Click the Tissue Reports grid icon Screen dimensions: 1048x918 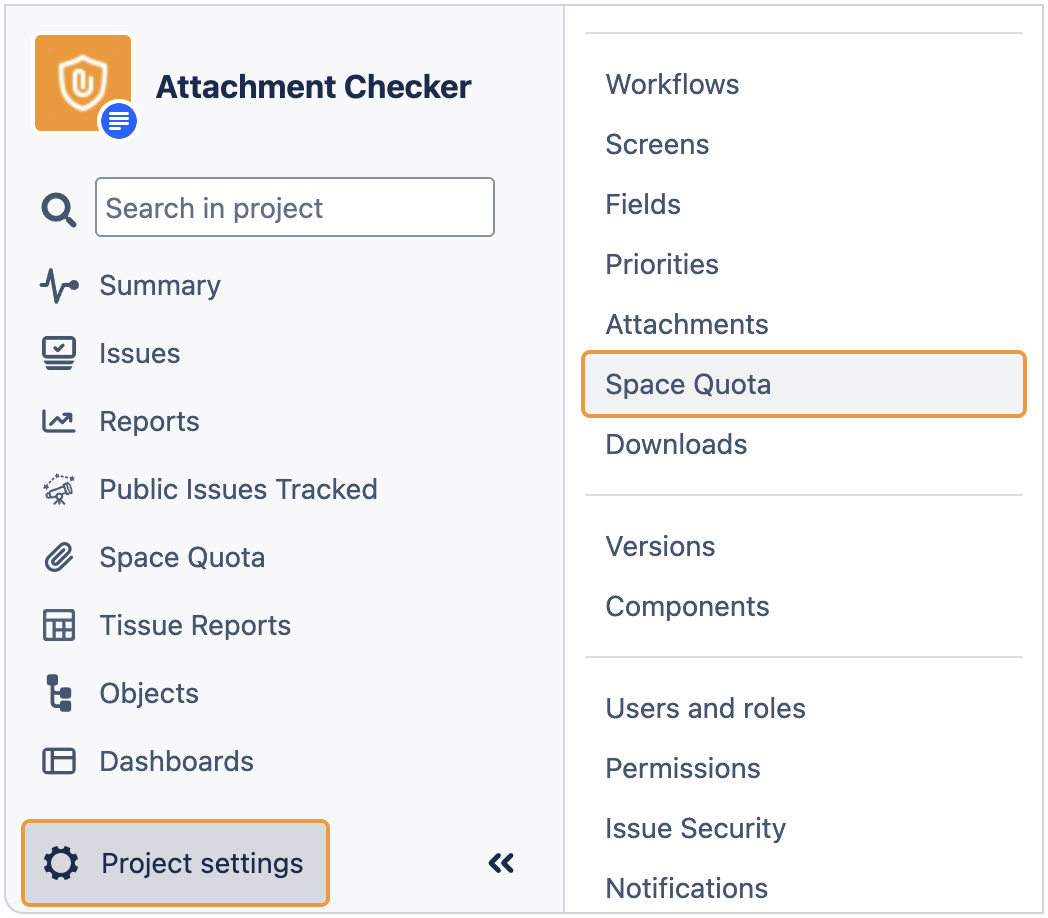coord(59,625)
